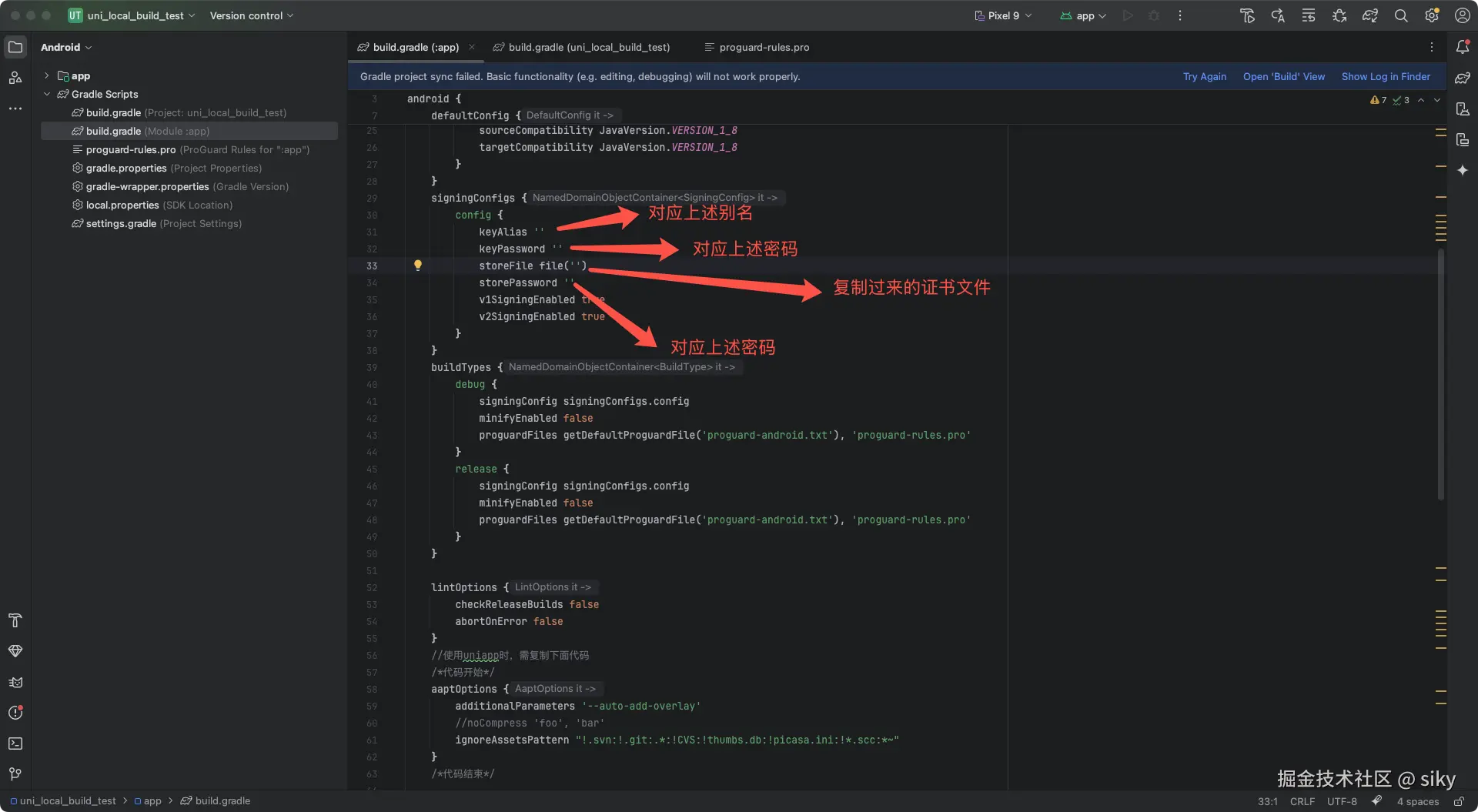Image resolution: width=1478 pixels, height=812 pixels.
Task: Open the app run configuration dropdown
Action: pos(1083,15)
